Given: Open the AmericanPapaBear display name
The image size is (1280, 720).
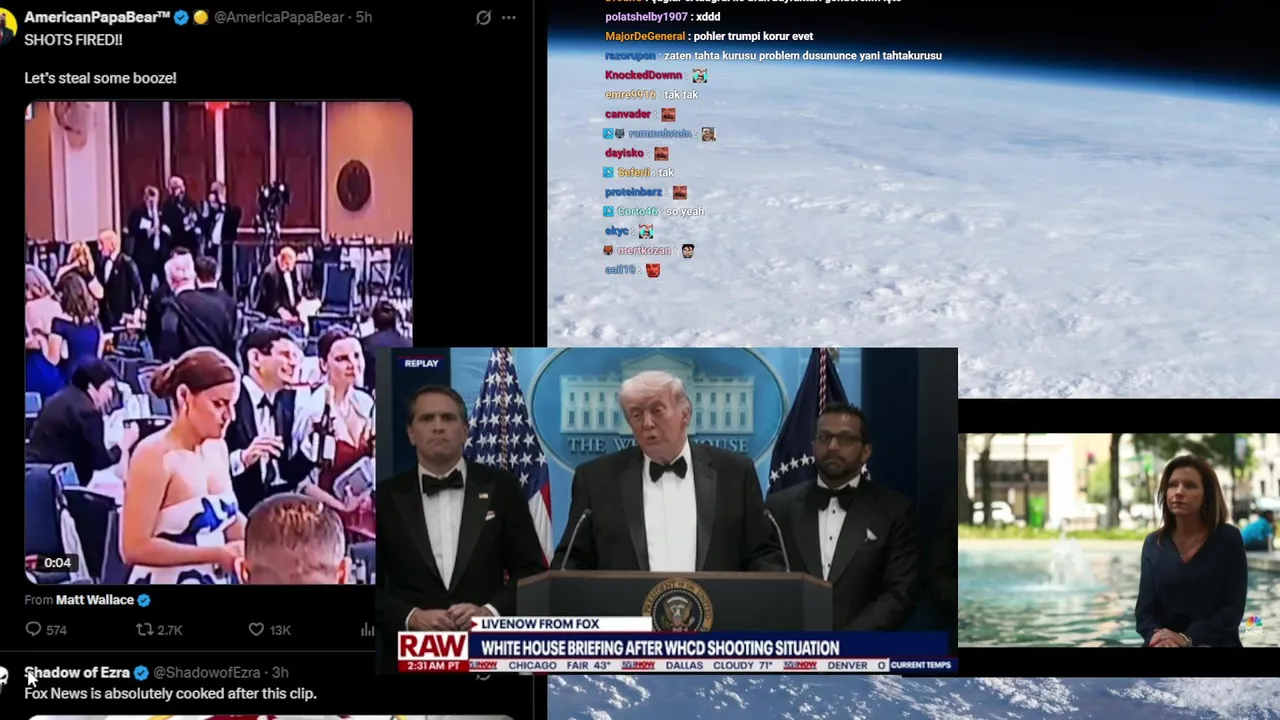Looking at the screenshot, I should coord(97,17).
